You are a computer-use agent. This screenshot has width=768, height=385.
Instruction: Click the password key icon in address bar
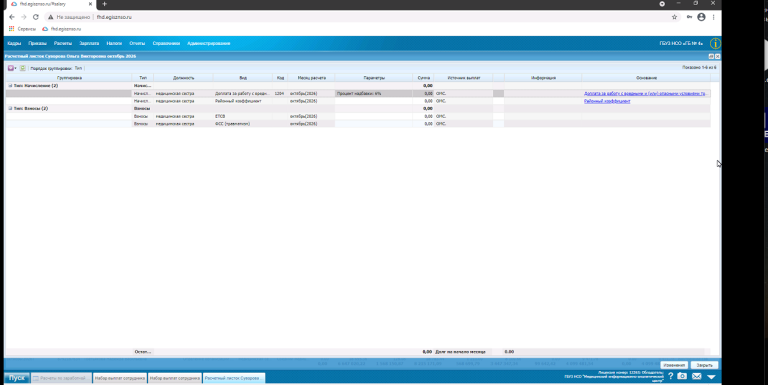(689, 17)
